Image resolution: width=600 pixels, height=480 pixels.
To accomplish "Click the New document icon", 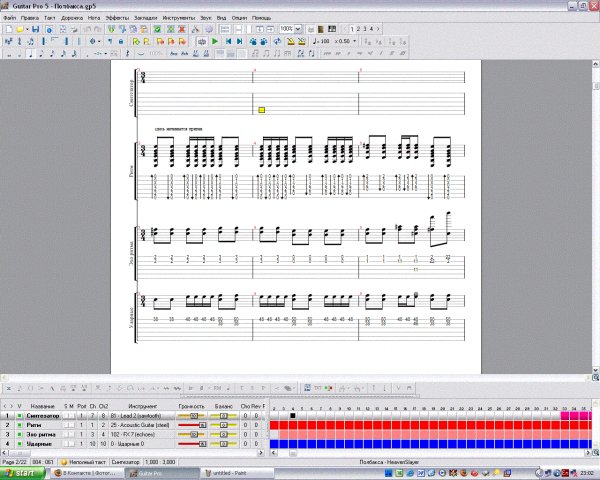I will click(8, 30).
